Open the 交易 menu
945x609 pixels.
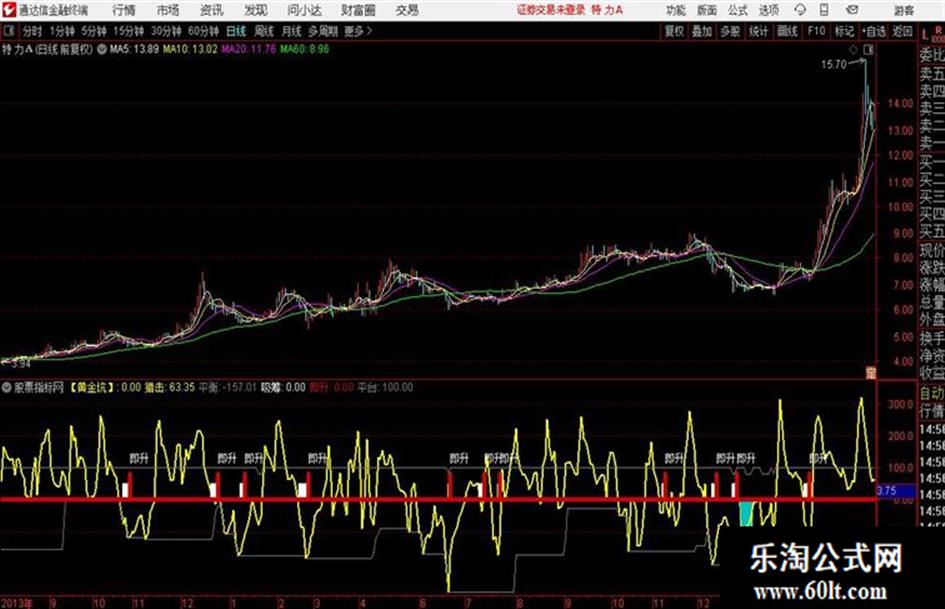click(407, 10)
